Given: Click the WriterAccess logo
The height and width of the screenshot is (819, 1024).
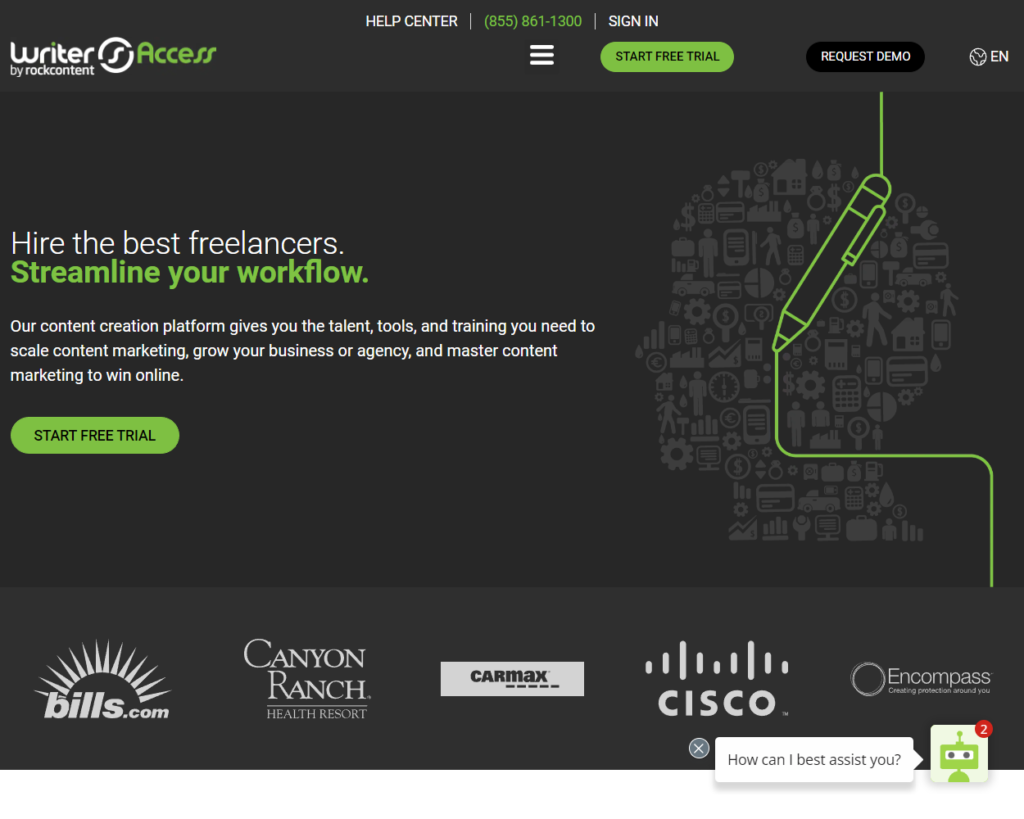Looking at the screenshot, I should pyautogui.click(x=112, y=55).
